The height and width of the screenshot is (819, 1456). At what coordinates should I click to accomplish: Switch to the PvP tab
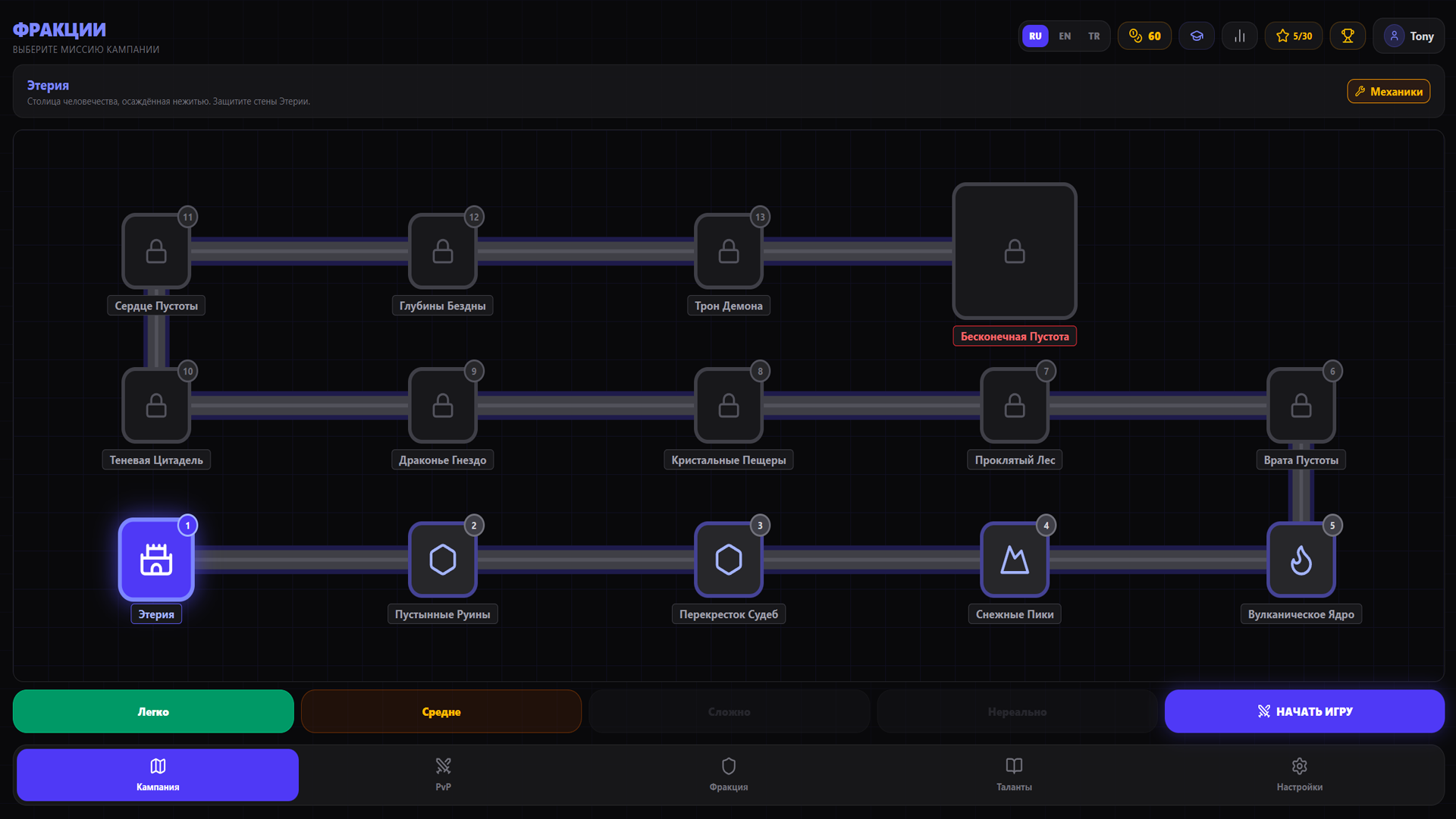(x=443, y=774)
